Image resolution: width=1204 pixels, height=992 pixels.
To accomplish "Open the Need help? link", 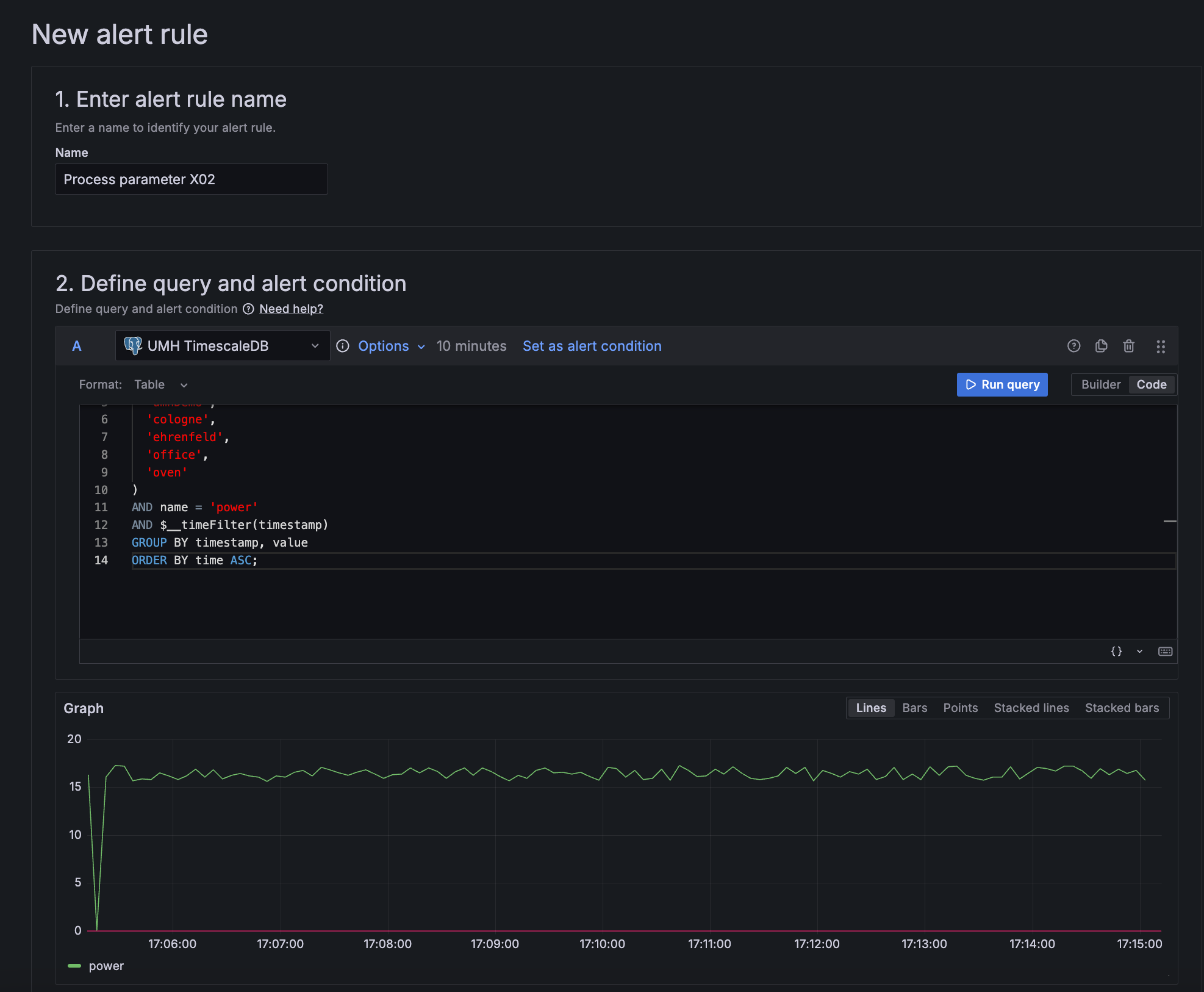I will tap(291, 309).
